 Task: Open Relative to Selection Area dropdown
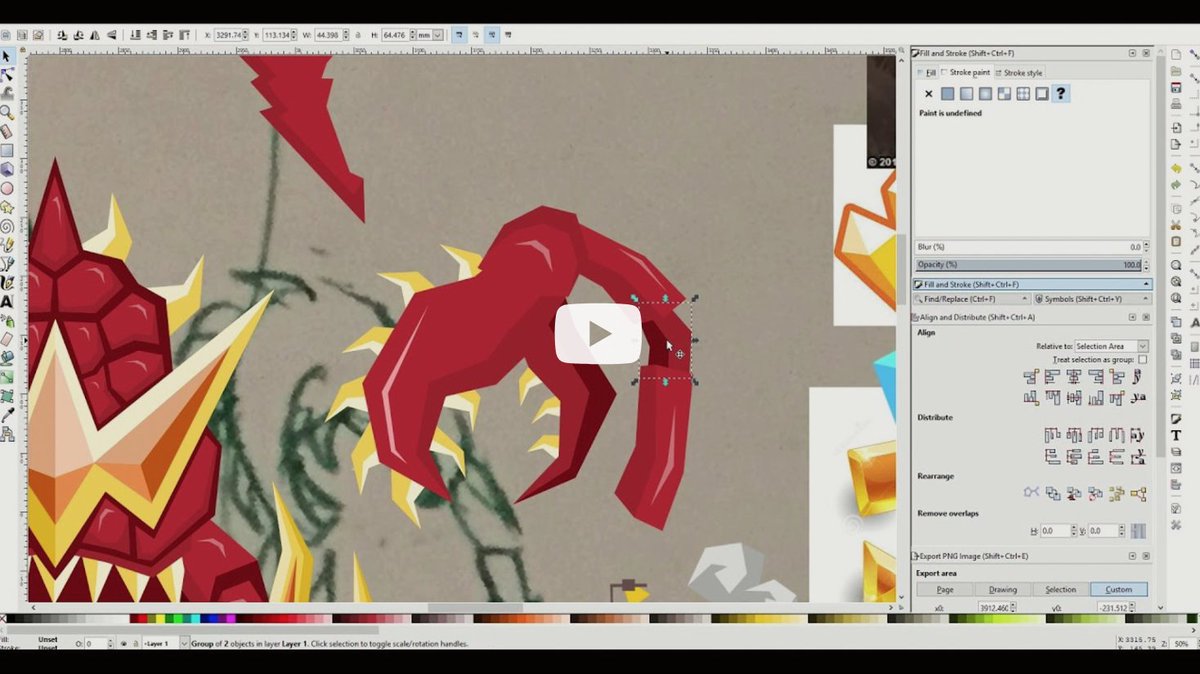(1112, 346)
